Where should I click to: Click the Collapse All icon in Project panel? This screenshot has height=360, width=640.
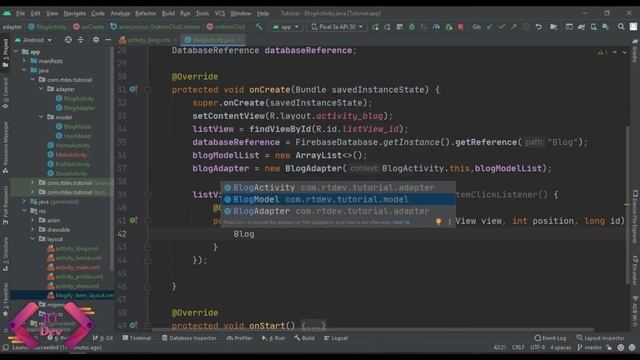pos(80,40)
